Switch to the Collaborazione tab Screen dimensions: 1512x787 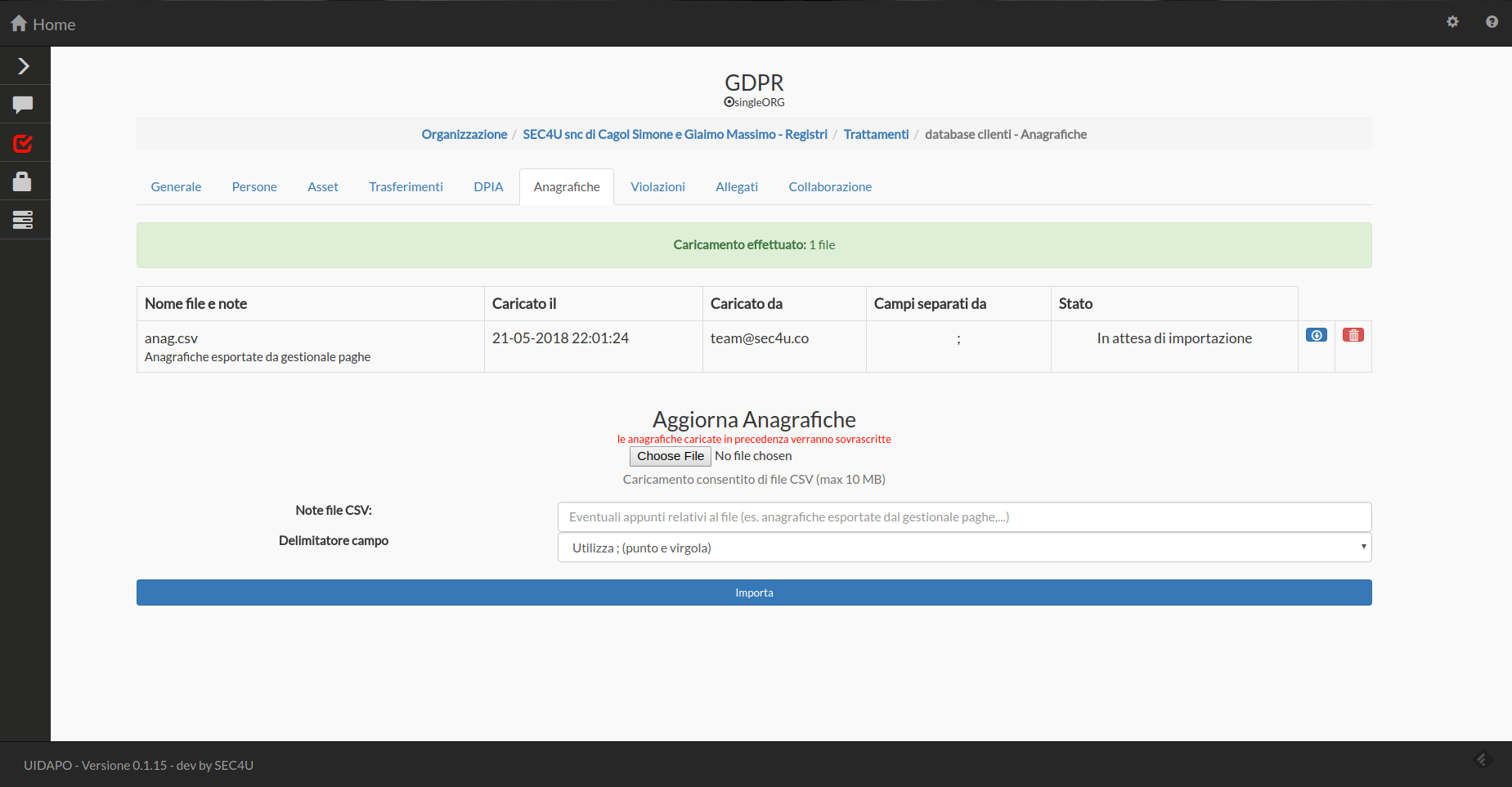click(830, 186)
